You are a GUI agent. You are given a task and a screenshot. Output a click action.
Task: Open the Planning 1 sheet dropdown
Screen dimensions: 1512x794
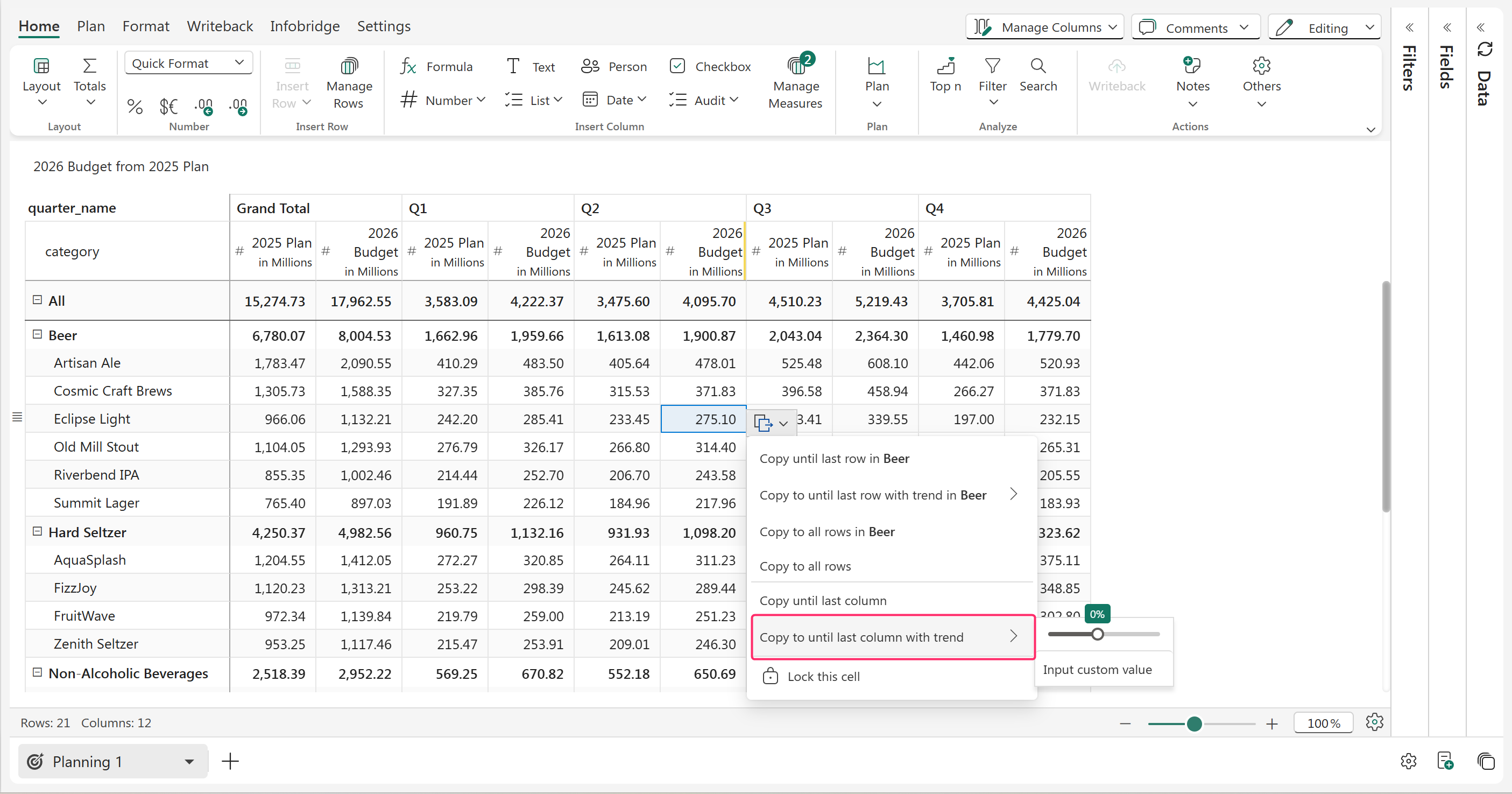pyautogui.click(x=189, y=762)
